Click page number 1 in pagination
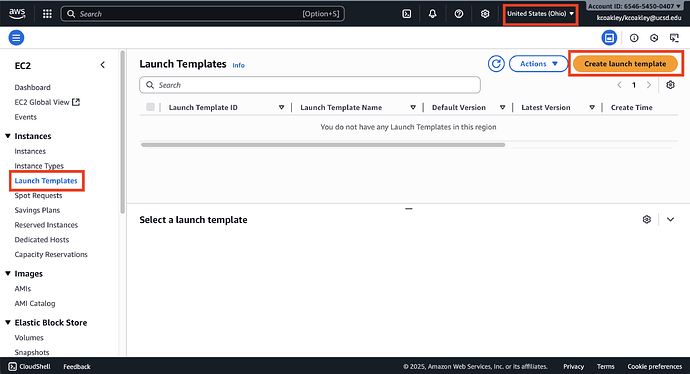This screenshot has height=374, width=690. [x=634, y=85]
